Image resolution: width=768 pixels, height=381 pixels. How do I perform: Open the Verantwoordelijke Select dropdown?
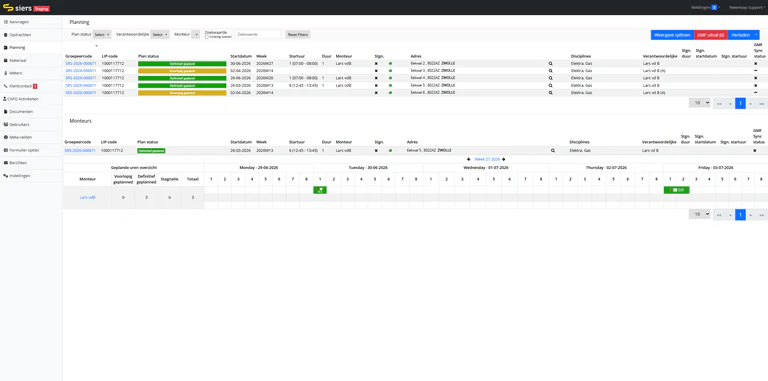tap(160, 34)
